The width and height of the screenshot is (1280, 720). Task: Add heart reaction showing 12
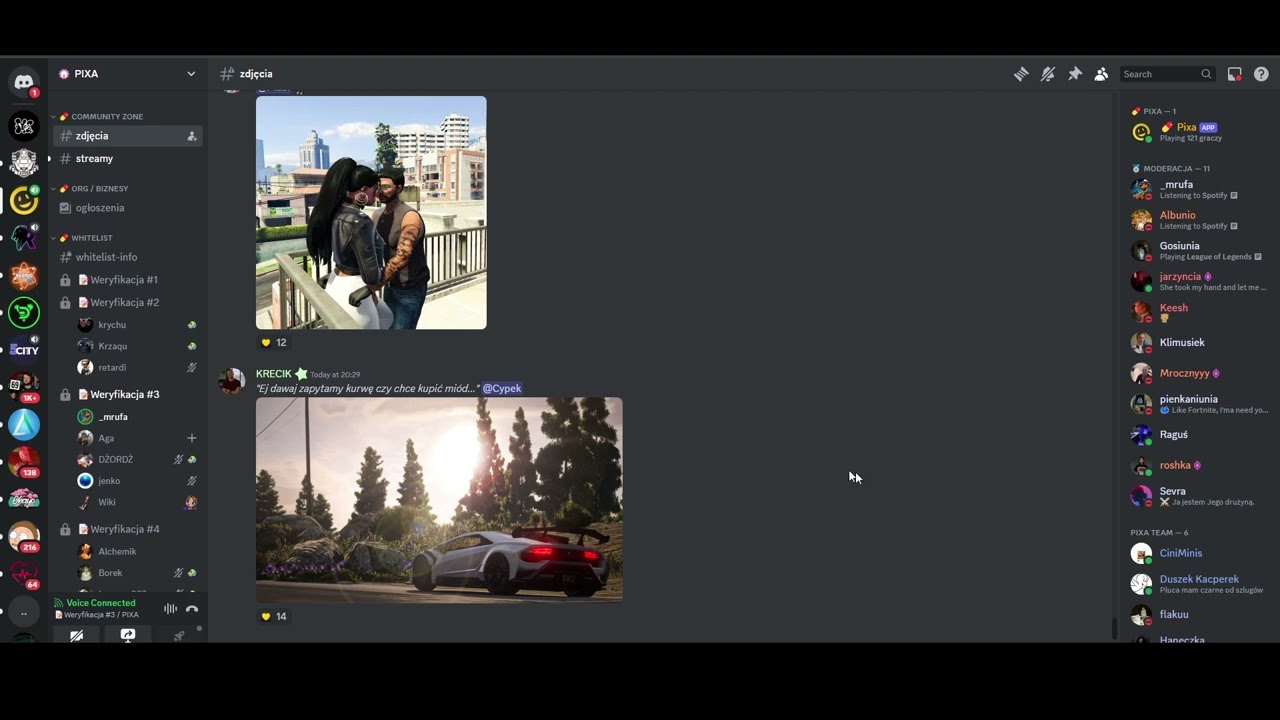(274, 342)
